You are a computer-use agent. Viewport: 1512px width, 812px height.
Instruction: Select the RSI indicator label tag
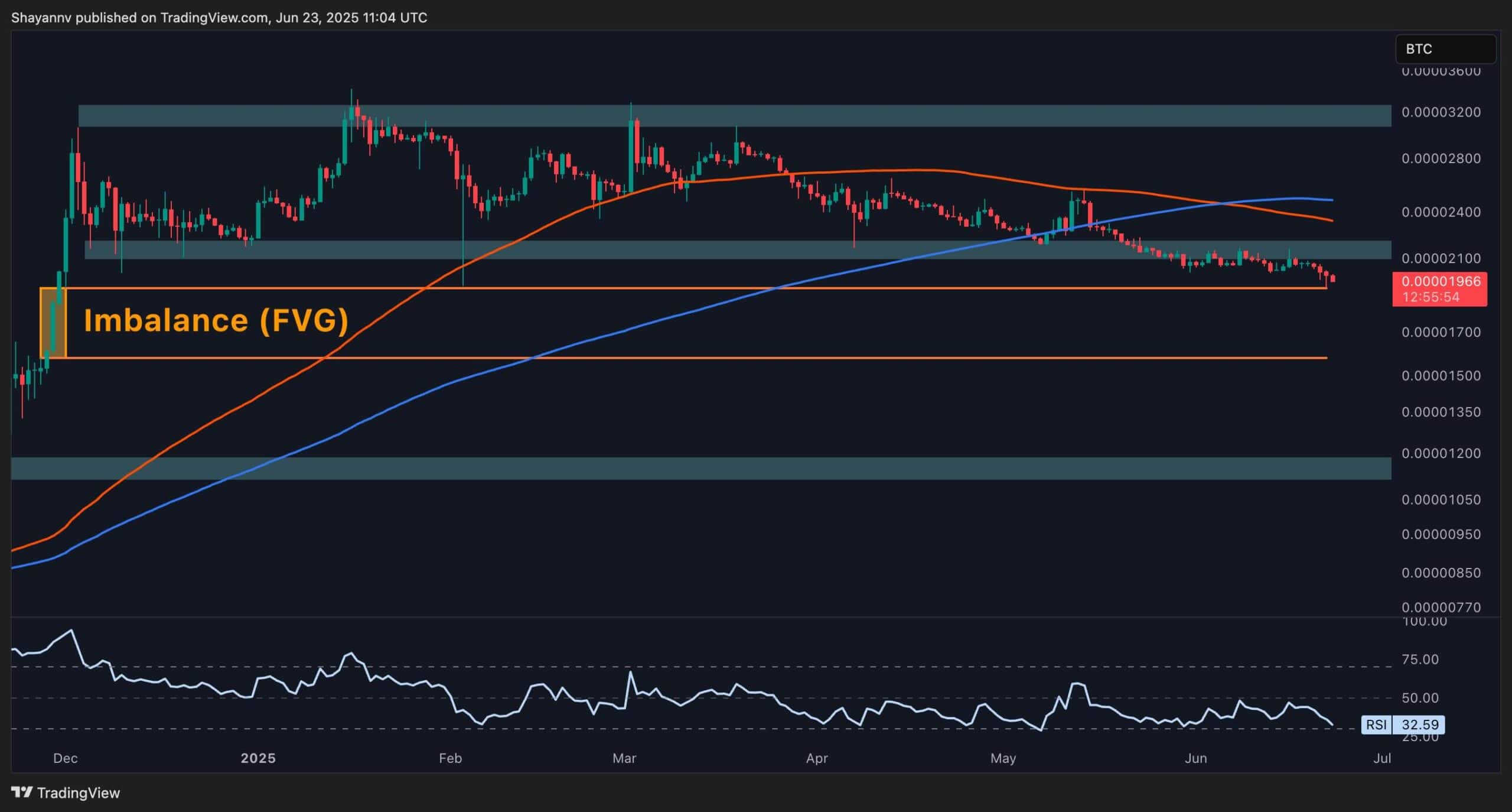(x=1376, y=725)
